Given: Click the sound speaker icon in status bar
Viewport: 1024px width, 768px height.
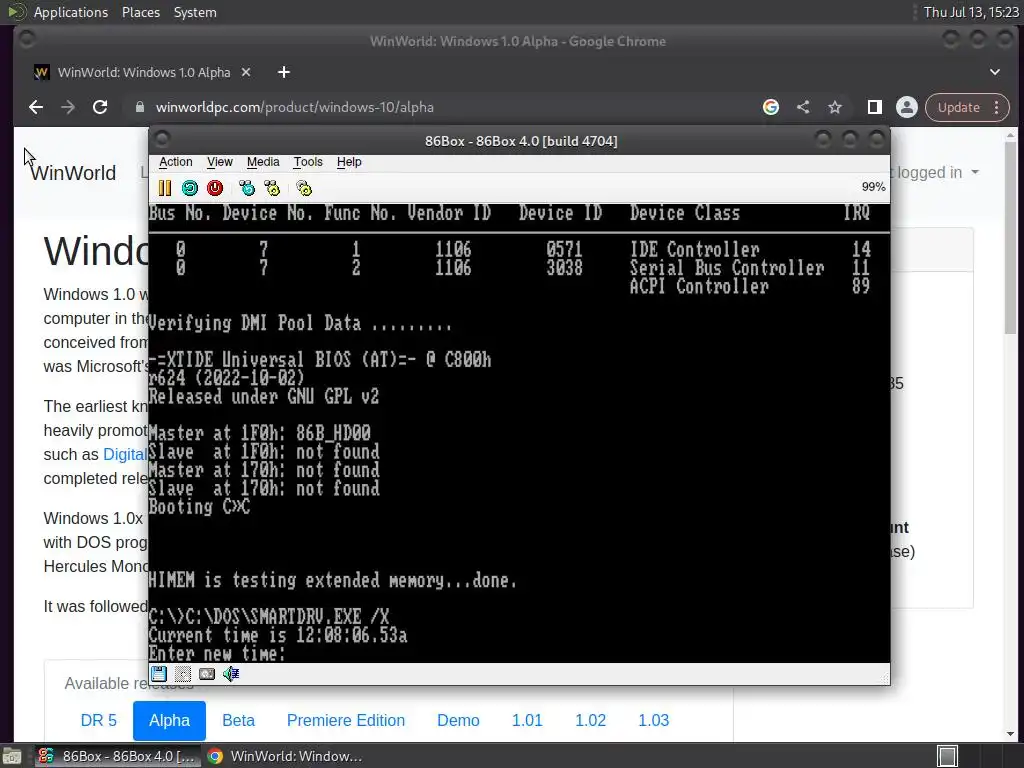Looking at the screenshot, I should point(231,673).
